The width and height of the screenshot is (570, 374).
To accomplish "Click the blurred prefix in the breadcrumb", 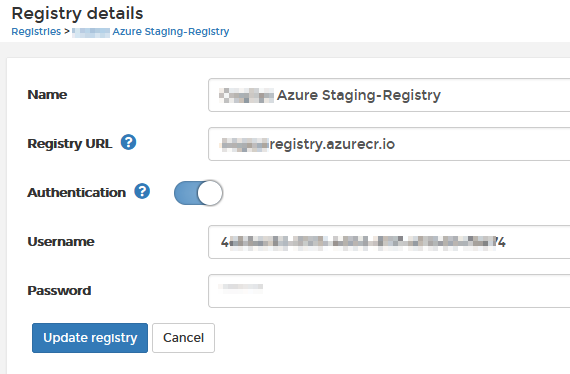I will pyautogui.click(x=91, y=32).
